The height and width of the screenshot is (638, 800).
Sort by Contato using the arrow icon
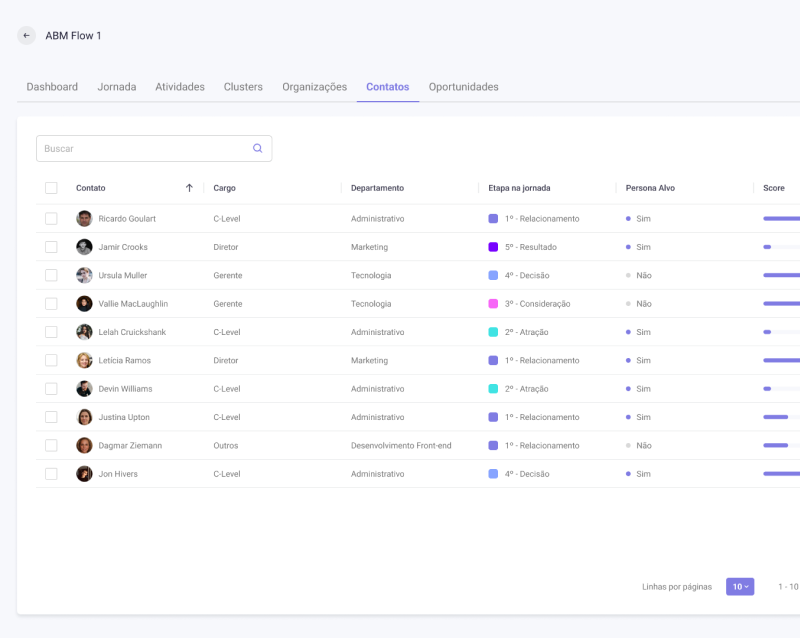(189, 188)
